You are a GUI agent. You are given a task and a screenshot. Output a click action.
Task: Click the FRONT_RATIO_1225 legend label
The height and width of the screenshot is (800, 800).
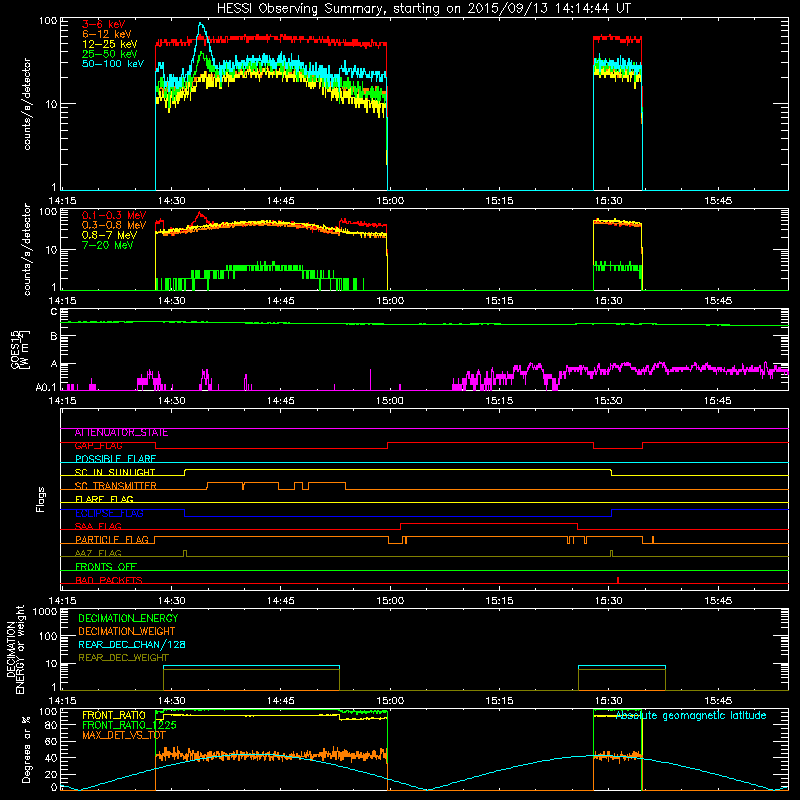click(129, 725)
